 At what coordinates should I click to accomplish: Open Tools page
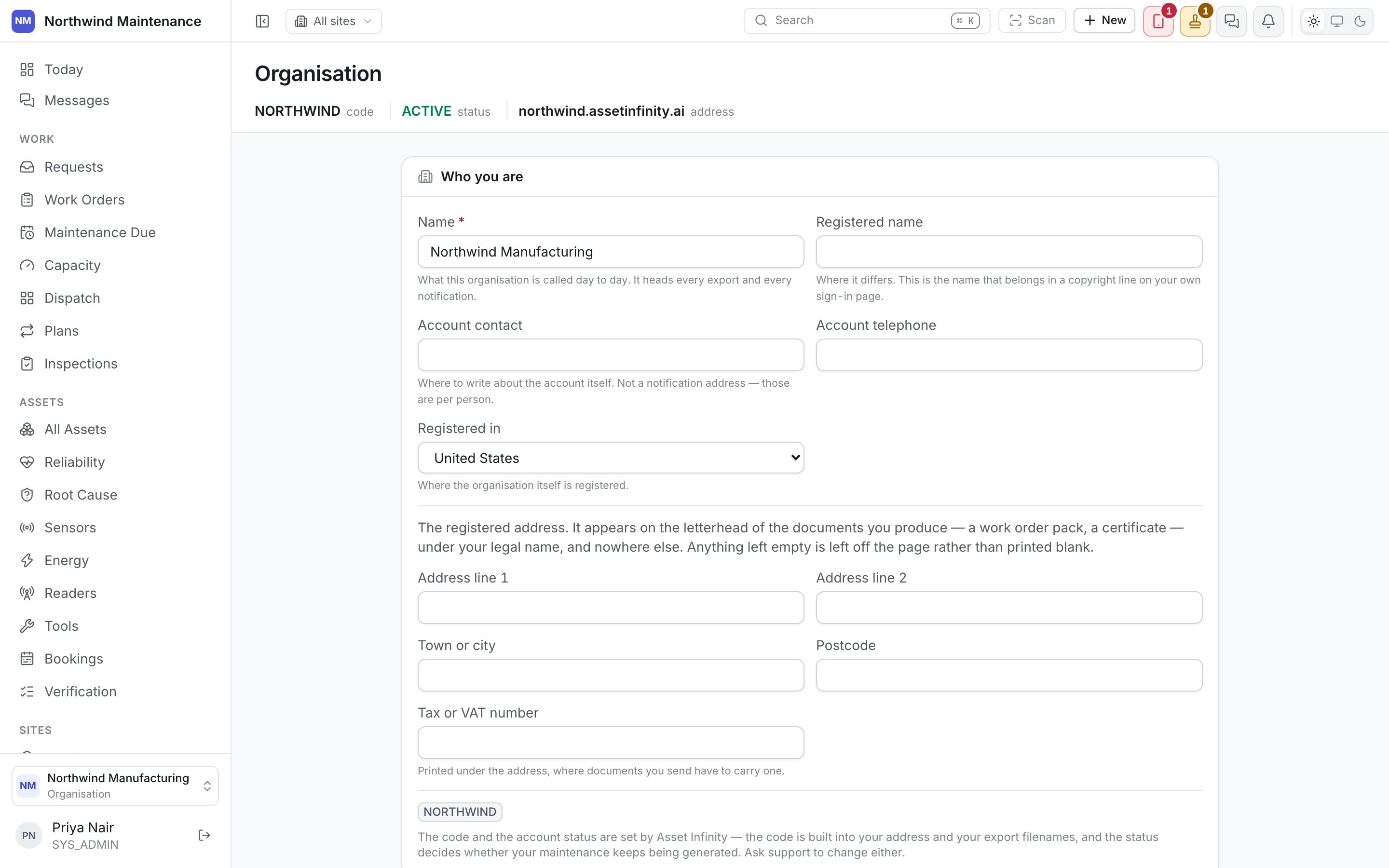115,626
